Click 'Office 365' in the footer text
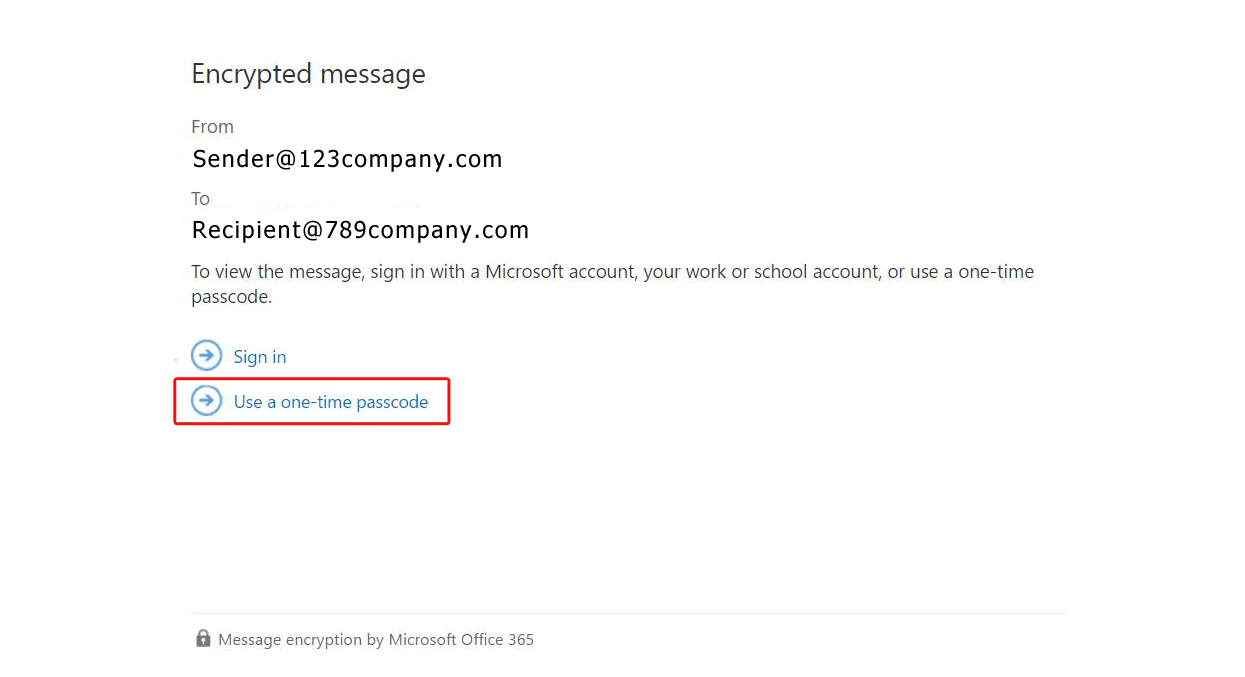 497,640
